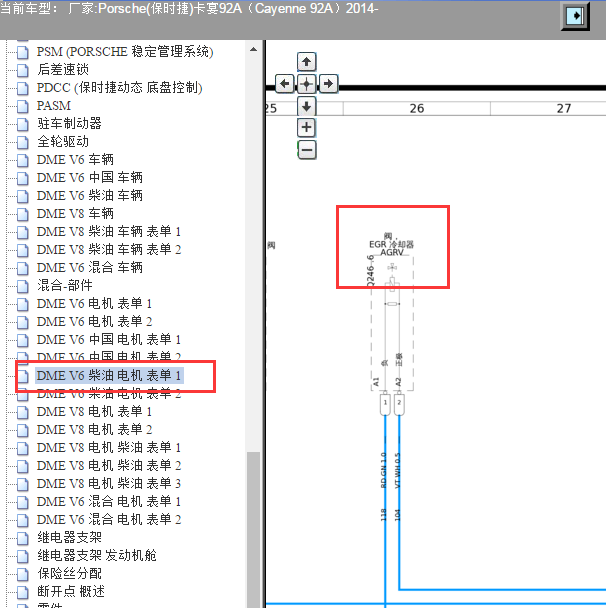The width and height of the screenshot is (606, 608).
Task: Select DME V6 电机 表单 1
Action: tap(94, 304)
